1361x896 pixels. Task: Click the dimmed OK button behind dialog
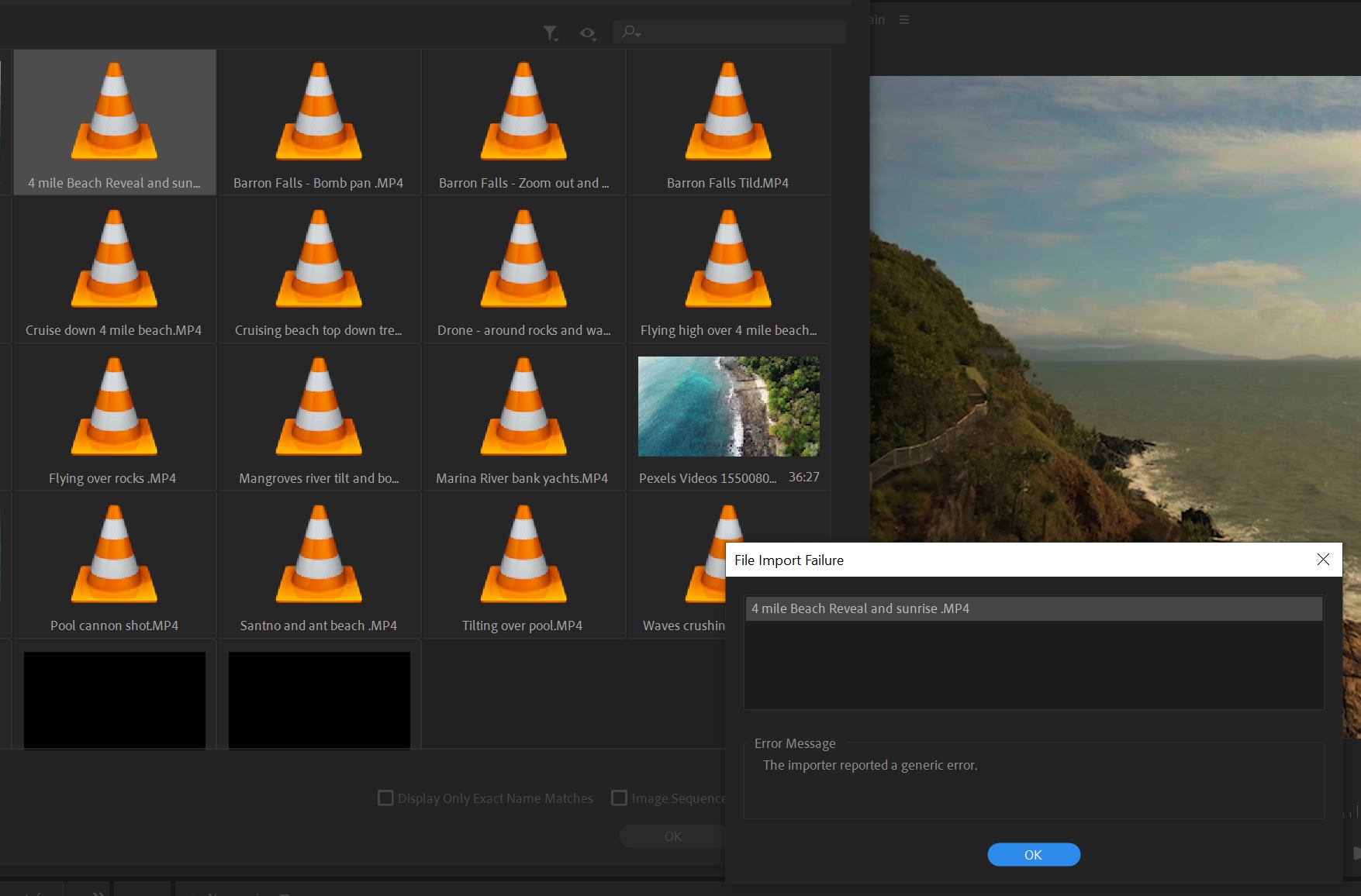click(672, 836)
